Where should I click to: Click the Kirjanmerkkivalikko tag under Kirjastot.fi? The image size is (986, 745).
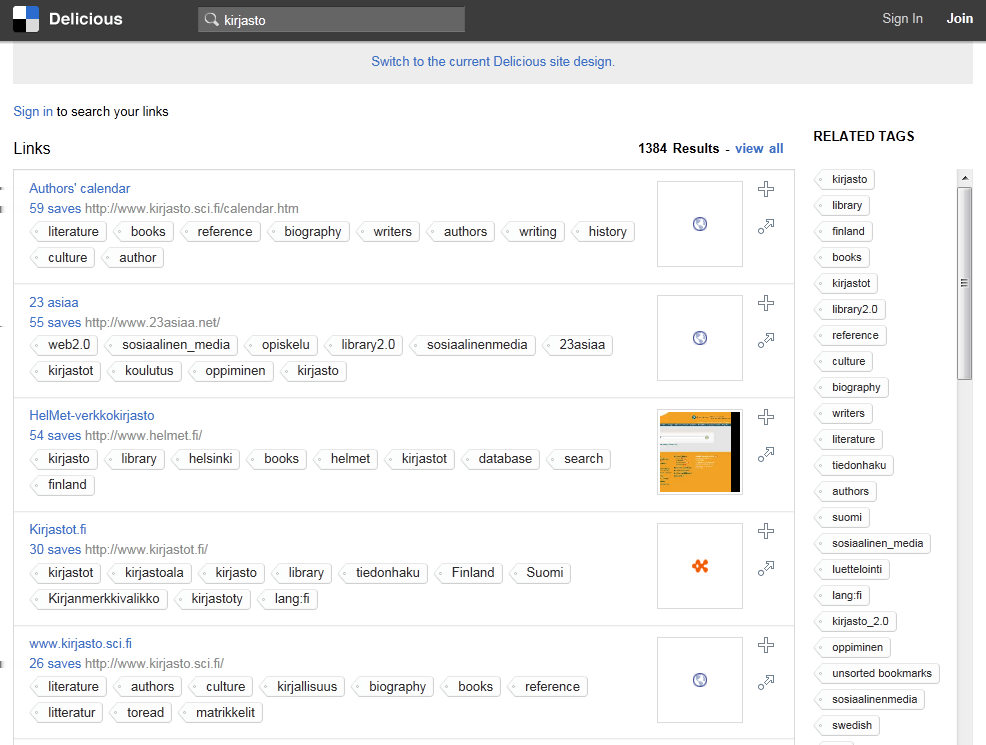click(x=99, y=599)
